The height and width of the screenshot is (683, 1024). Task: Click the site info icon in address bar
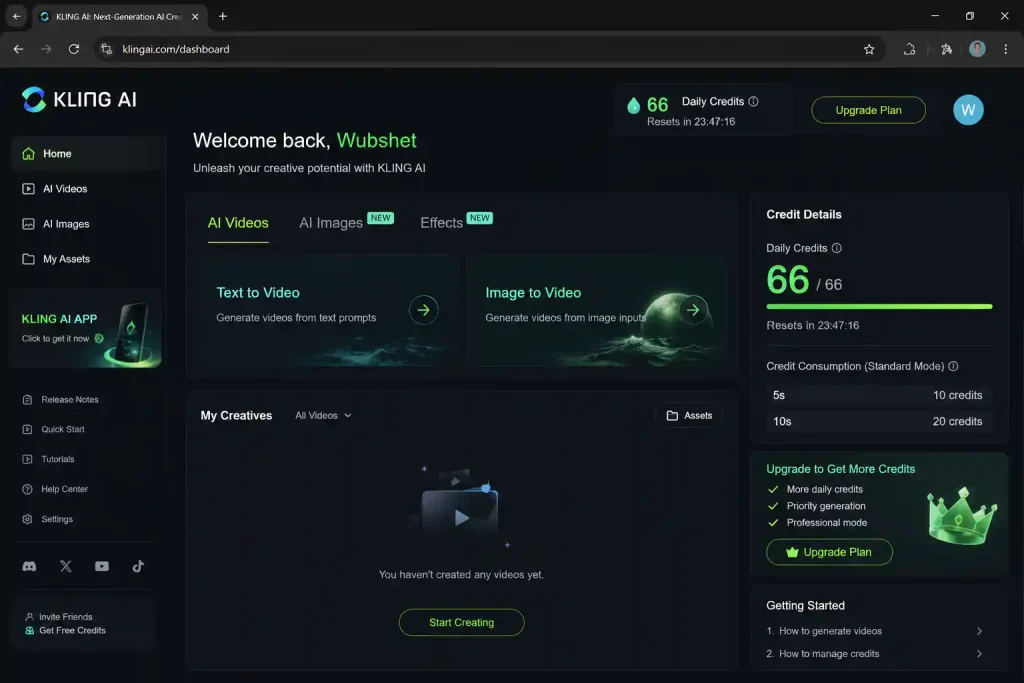tap(106, 49)
